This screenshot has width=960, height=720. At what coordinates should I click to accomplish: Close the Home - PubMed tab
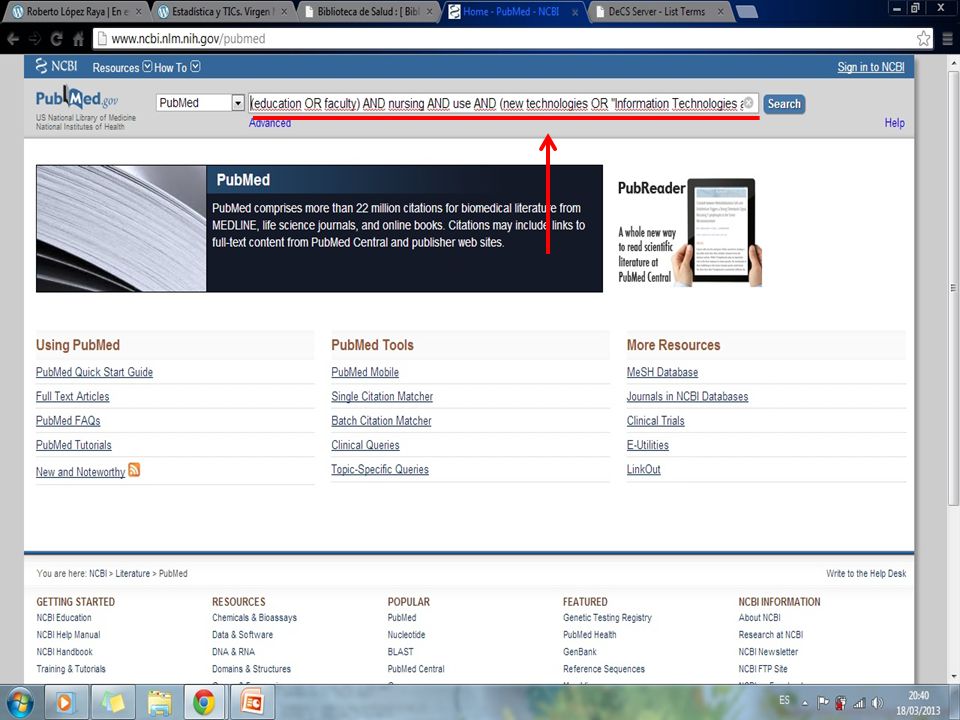[575, 12]
